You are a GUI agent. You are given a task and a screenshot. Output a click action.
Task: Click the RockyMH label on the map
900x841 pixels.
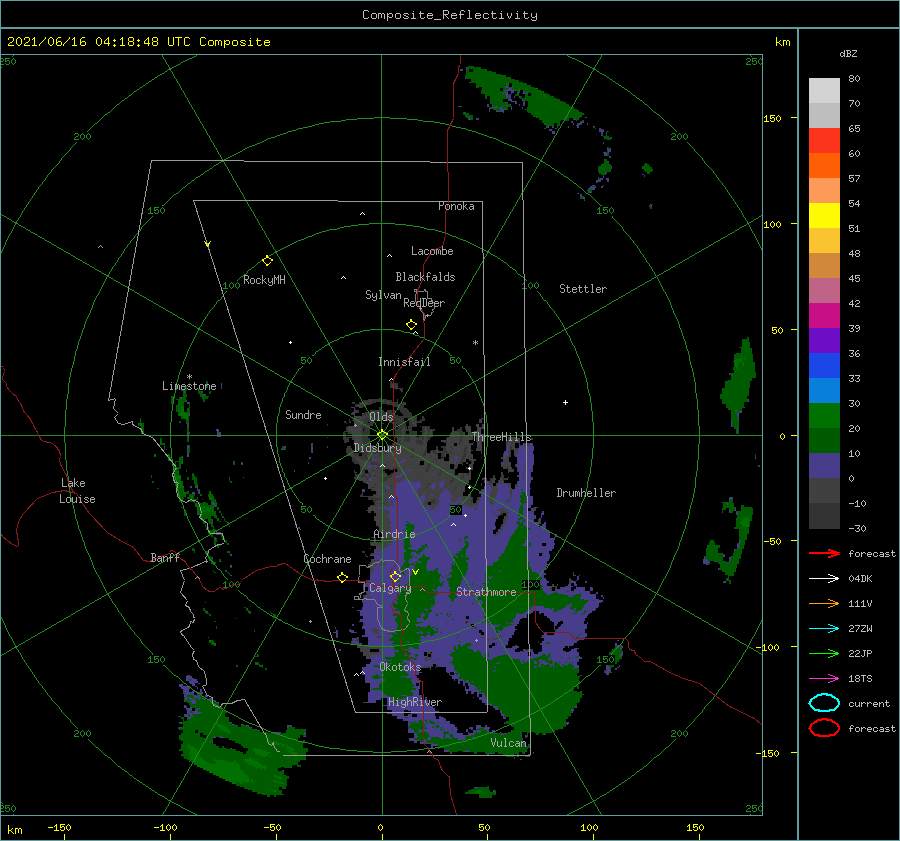point(264,280)
